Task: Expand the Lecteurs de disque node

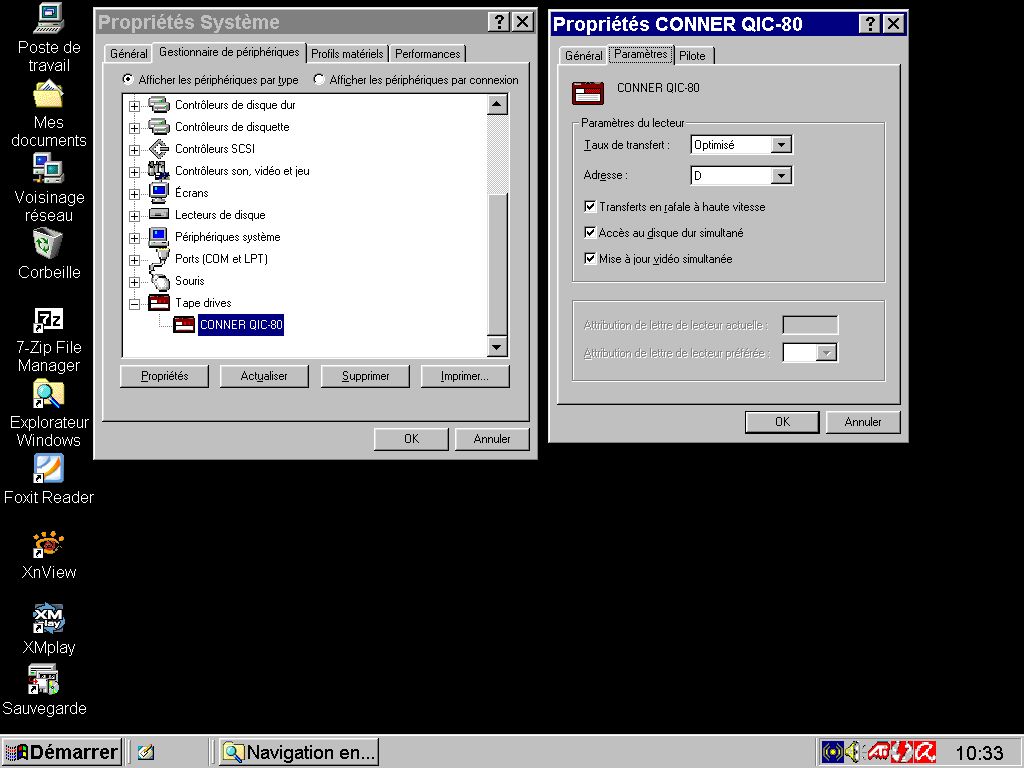Action: (134, 216)
